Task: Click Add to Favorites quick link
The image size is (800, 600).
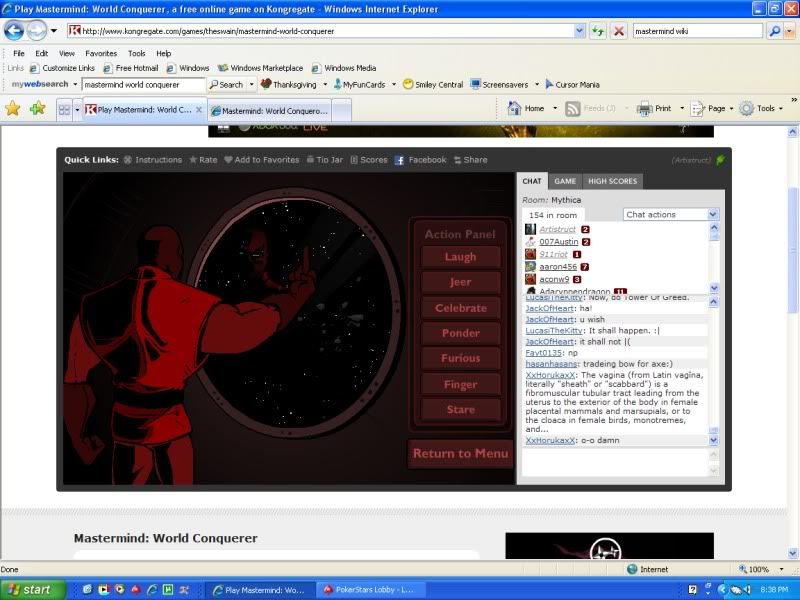Action: 262,160
